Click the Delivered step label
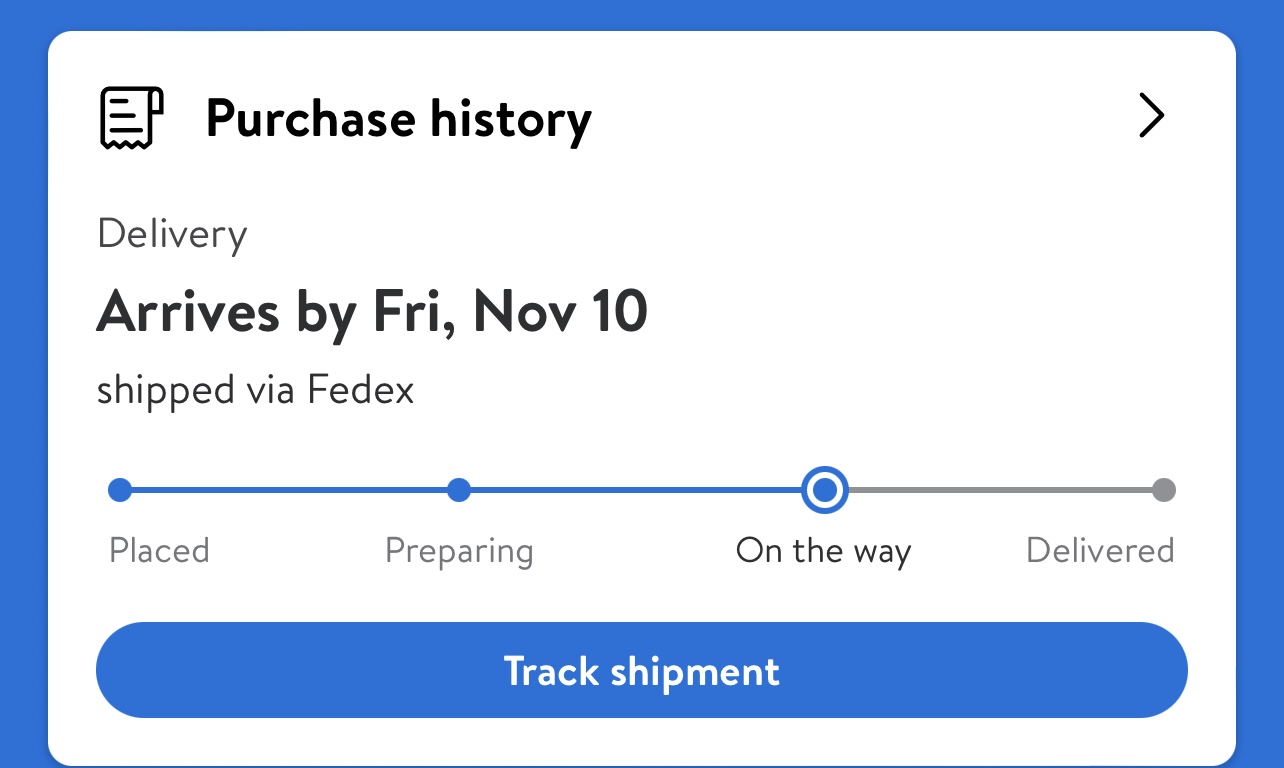The height and width of the screenshot is (768, 1284). coord(1100,551)
